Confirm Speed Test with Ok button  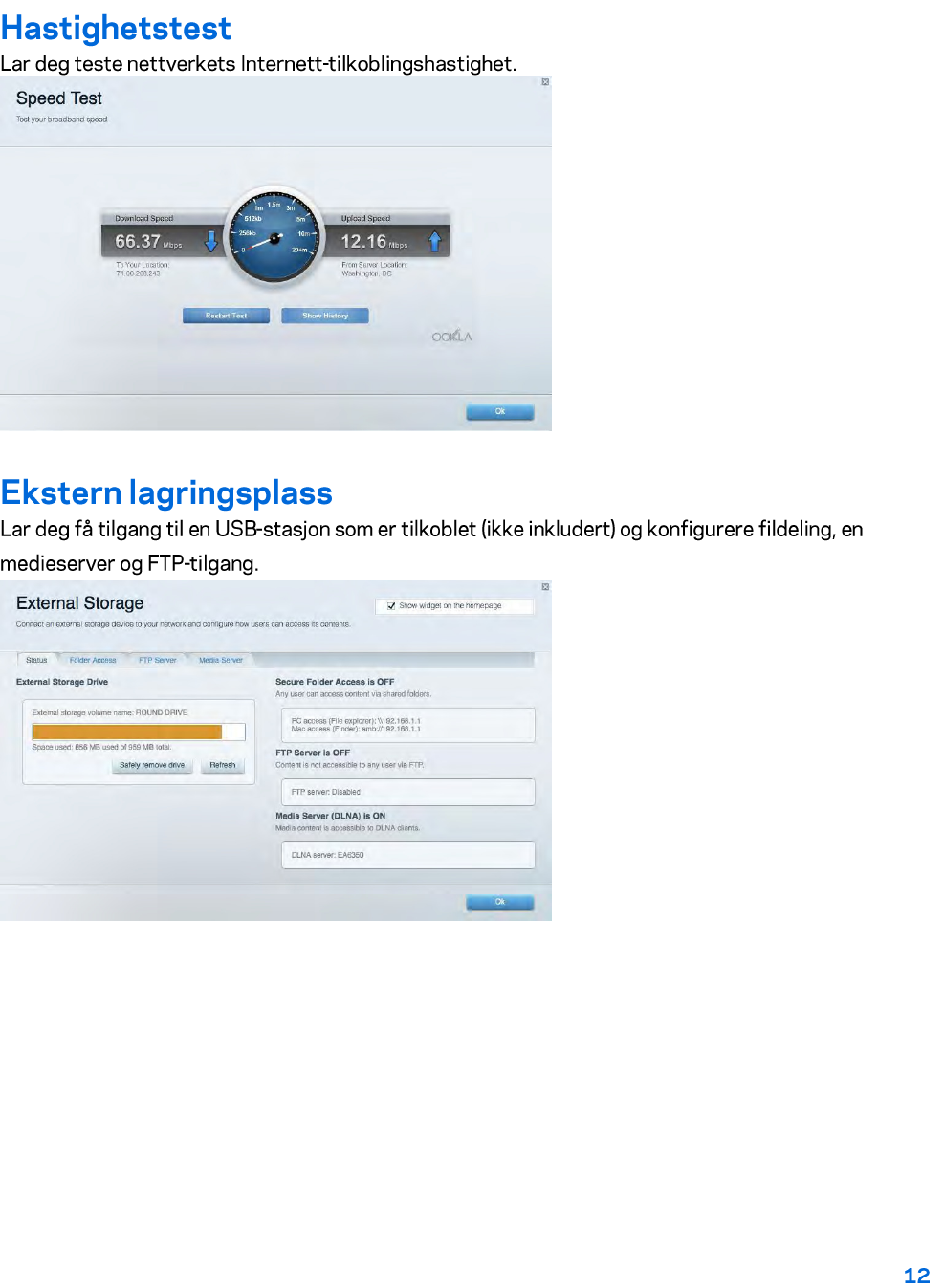[500, 412]
